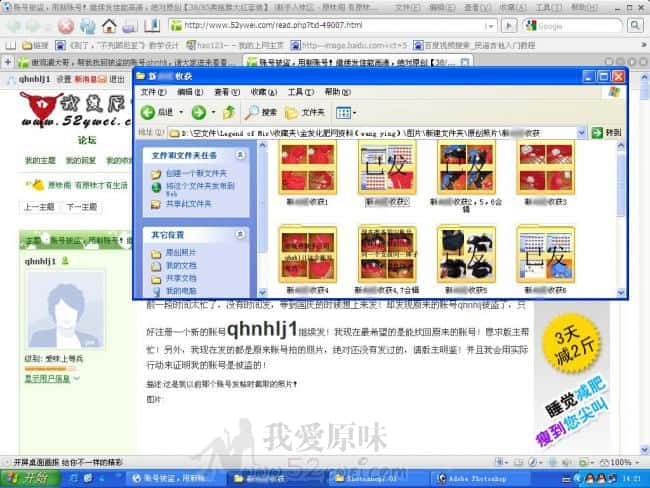Viewport: 650px width, 488px height.
Task: Open Explorer Favorites (收藏) menu
Action: point(264,92)
